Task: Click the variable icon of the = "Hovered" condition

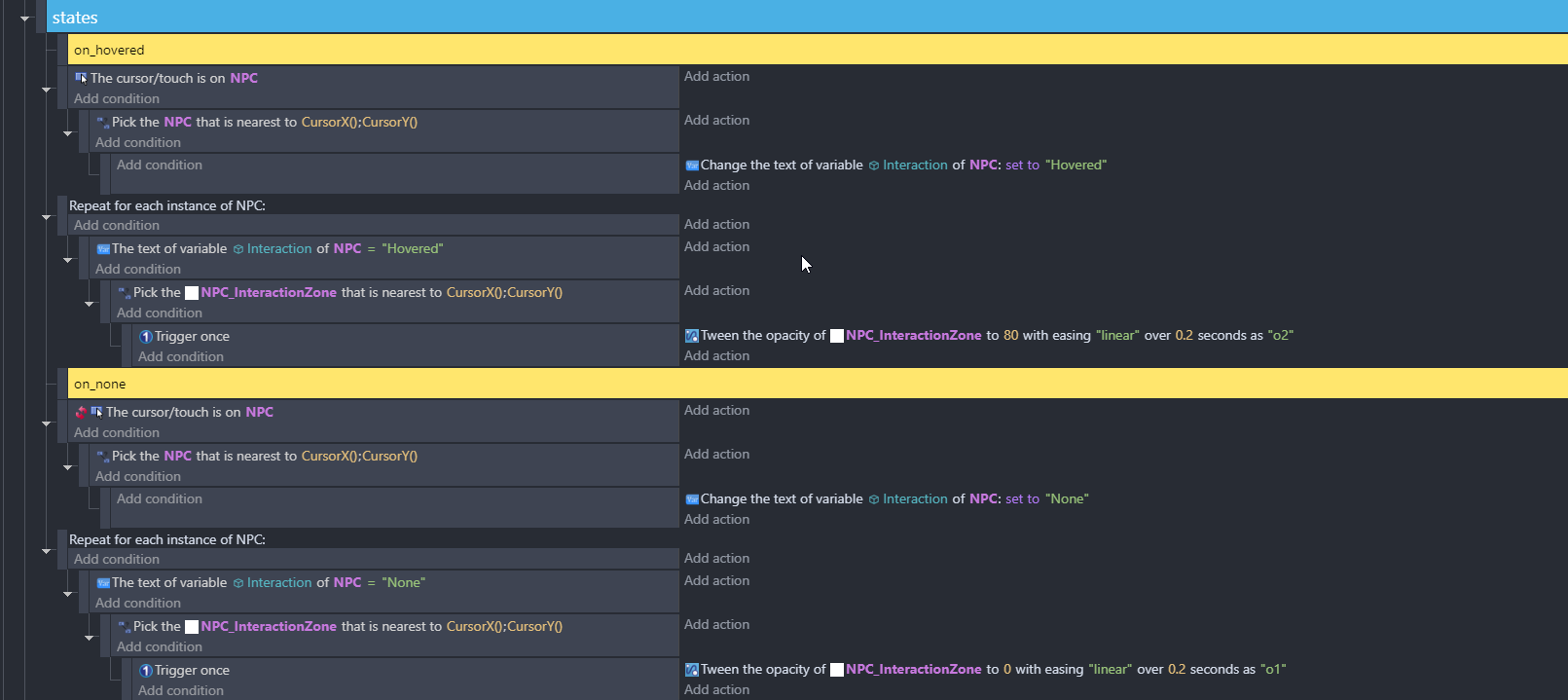Action: coord(103,249)
